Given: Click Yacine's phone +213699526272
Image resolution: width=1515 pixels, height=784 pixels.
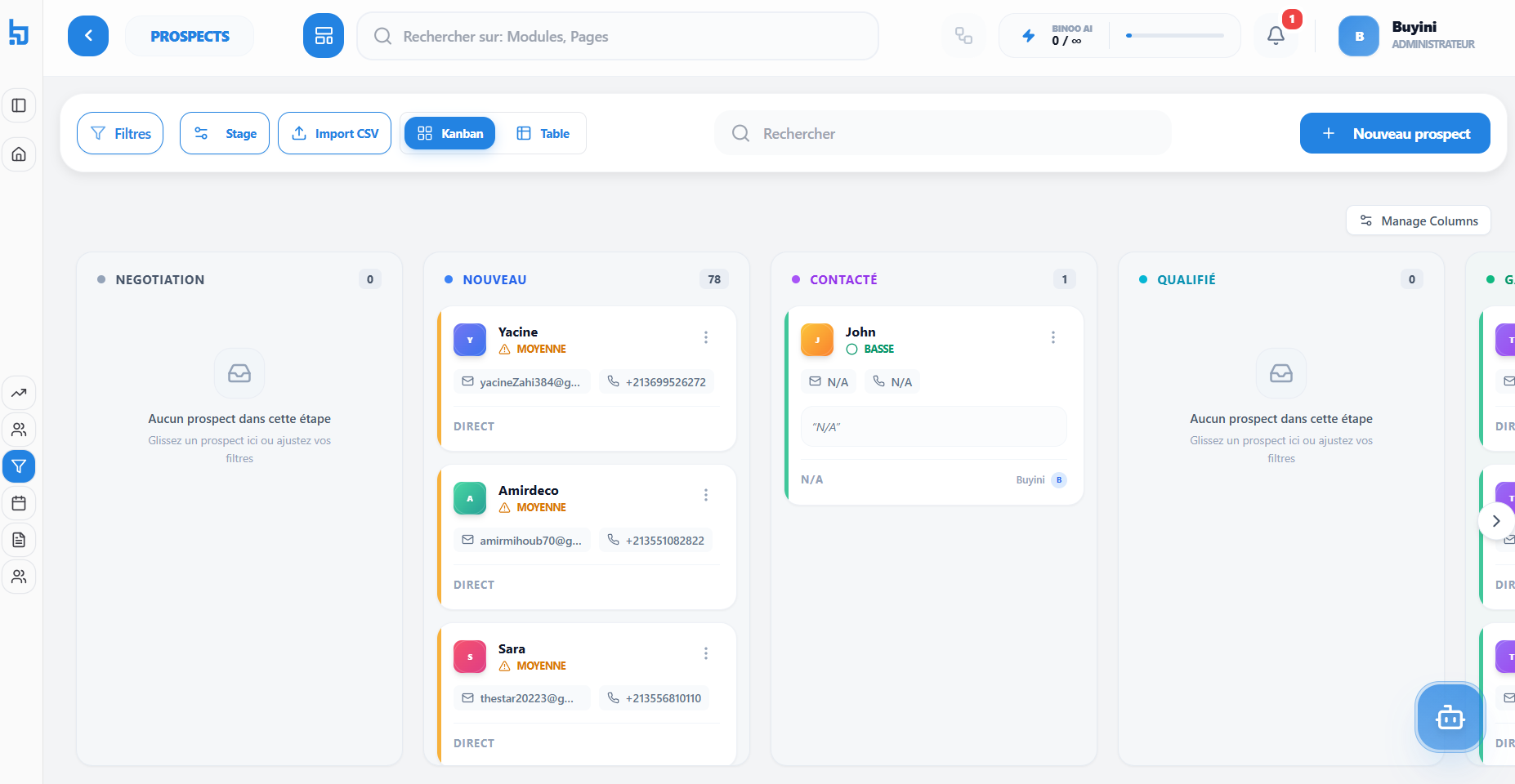Looking at the screenshot, I should (x=657, y=382).
